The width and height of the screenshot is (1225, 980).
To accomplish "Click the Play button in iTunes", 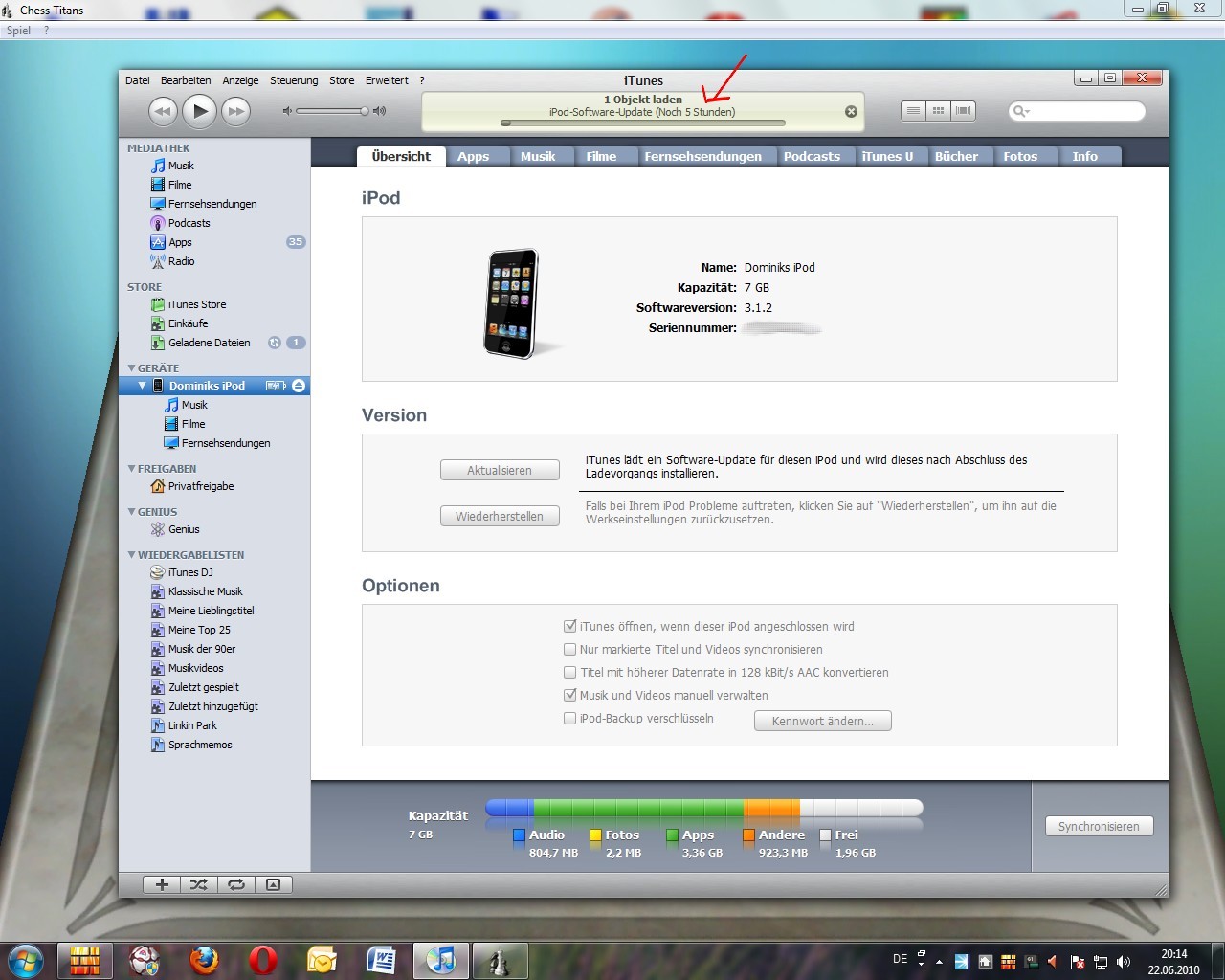I will (199, 111).
